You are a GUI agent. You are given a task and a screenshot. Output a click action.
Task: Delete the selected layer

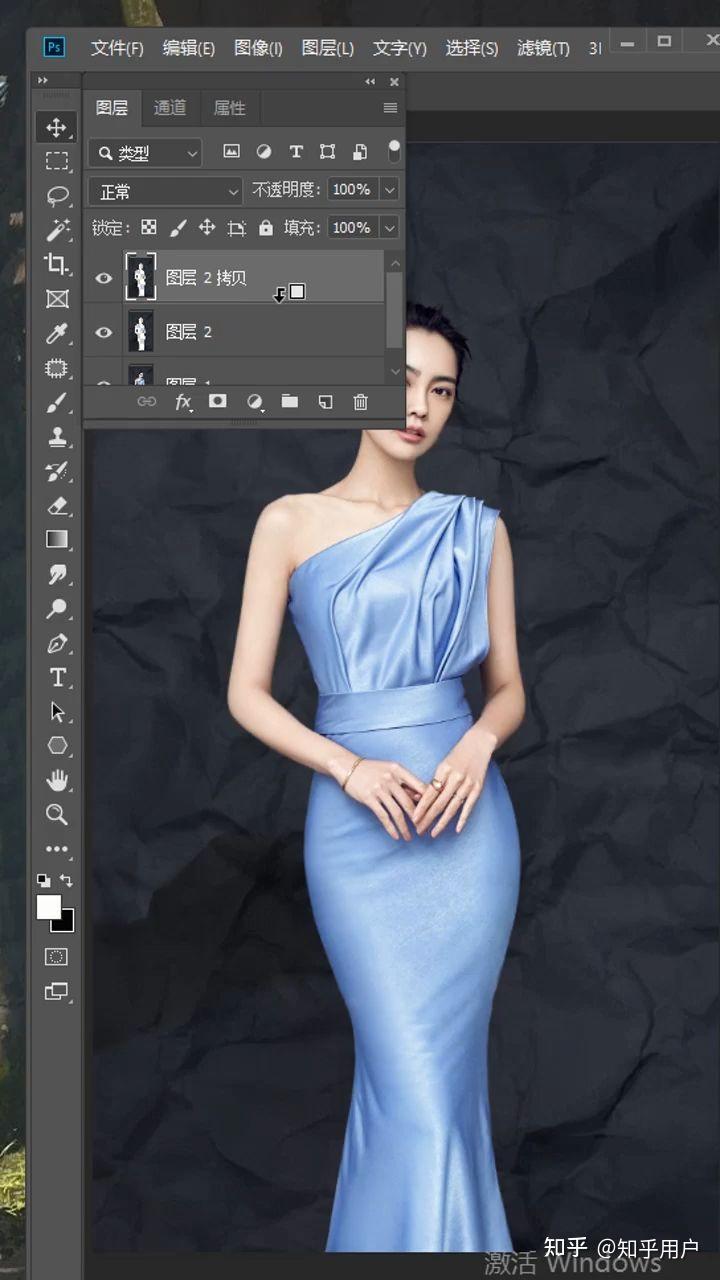pos(360,402)
